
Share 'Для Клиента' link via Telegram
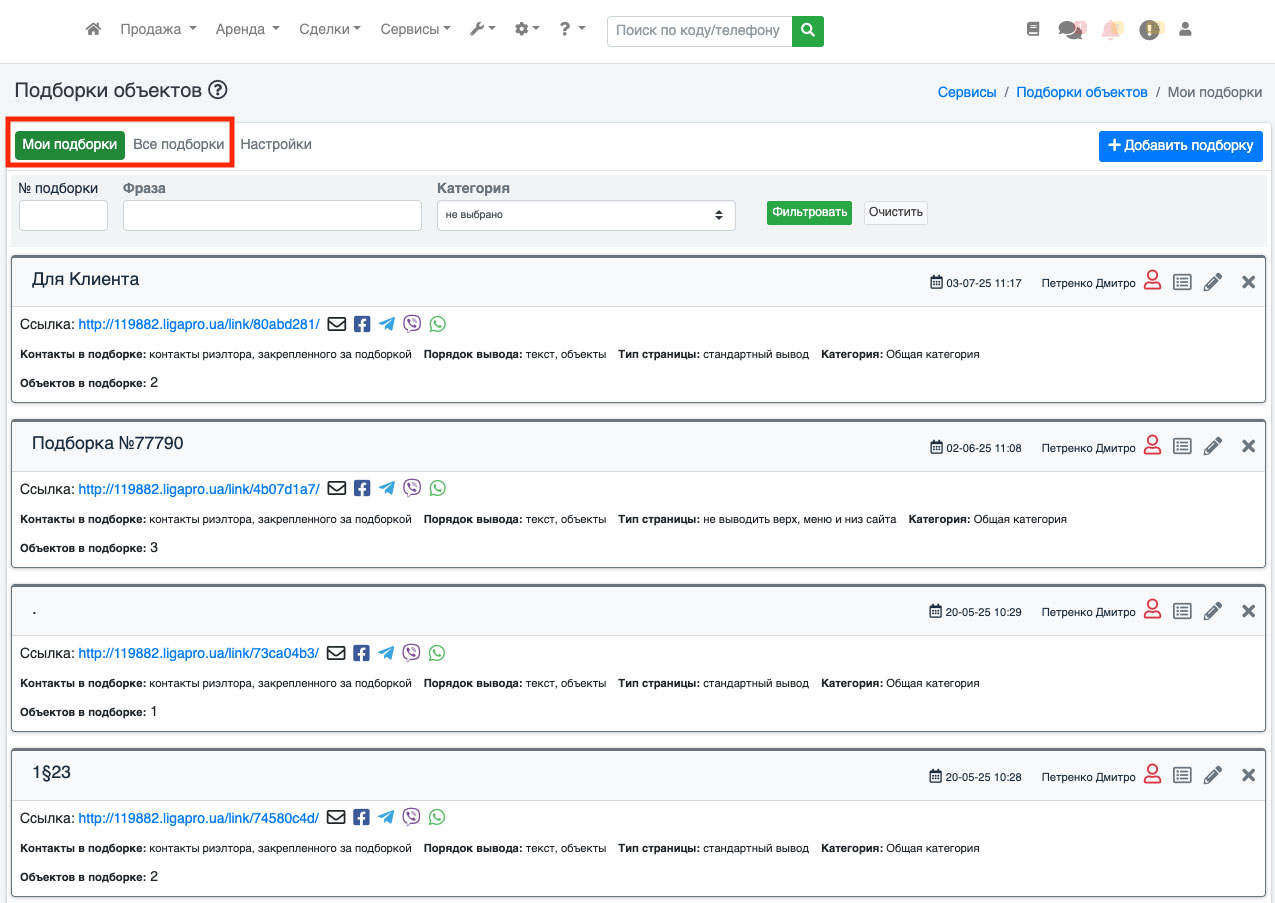point(387,324)
